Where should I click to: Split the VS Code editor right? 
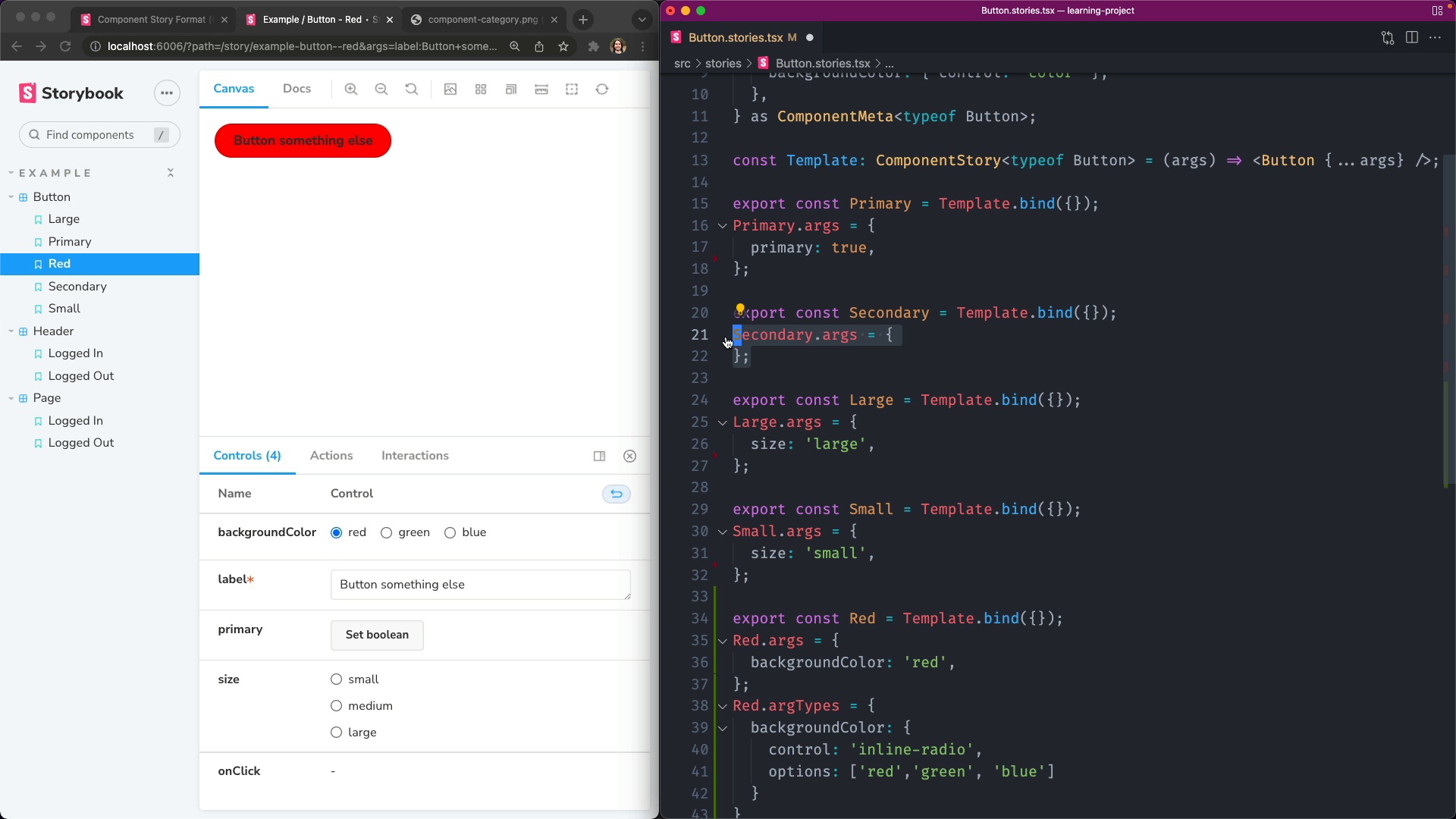(x=1412, y=37)
